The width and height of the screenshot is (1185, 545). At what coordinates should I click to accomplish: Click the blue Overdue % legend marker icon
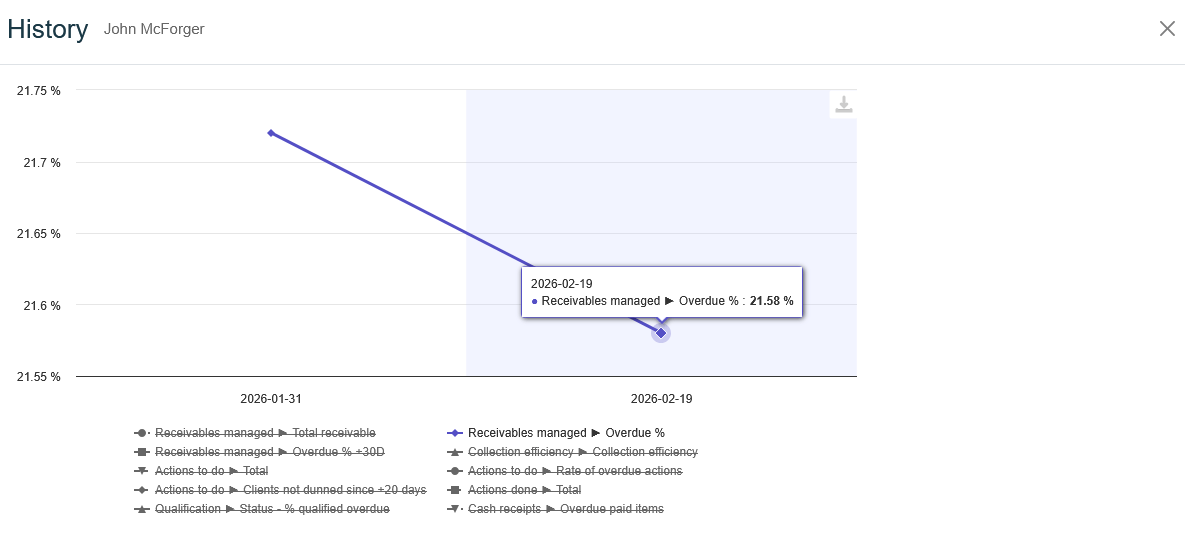click(x=455, y=433)
